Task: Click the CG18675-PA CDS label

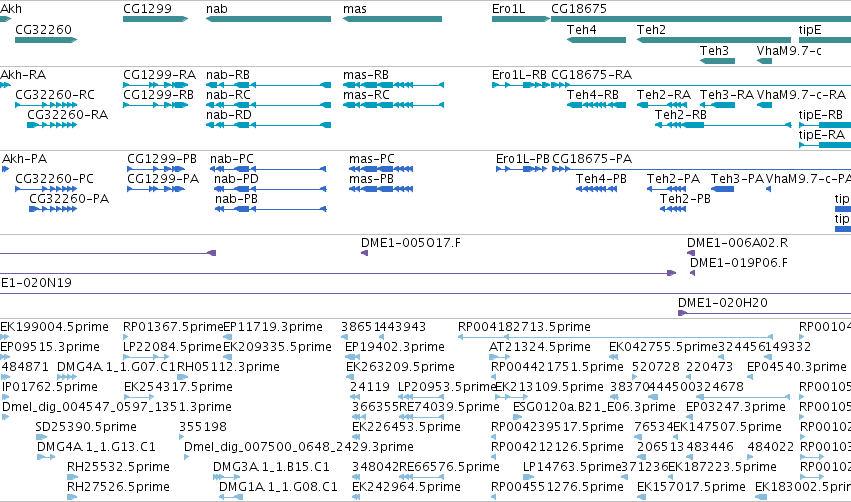Action: (592, 159)
